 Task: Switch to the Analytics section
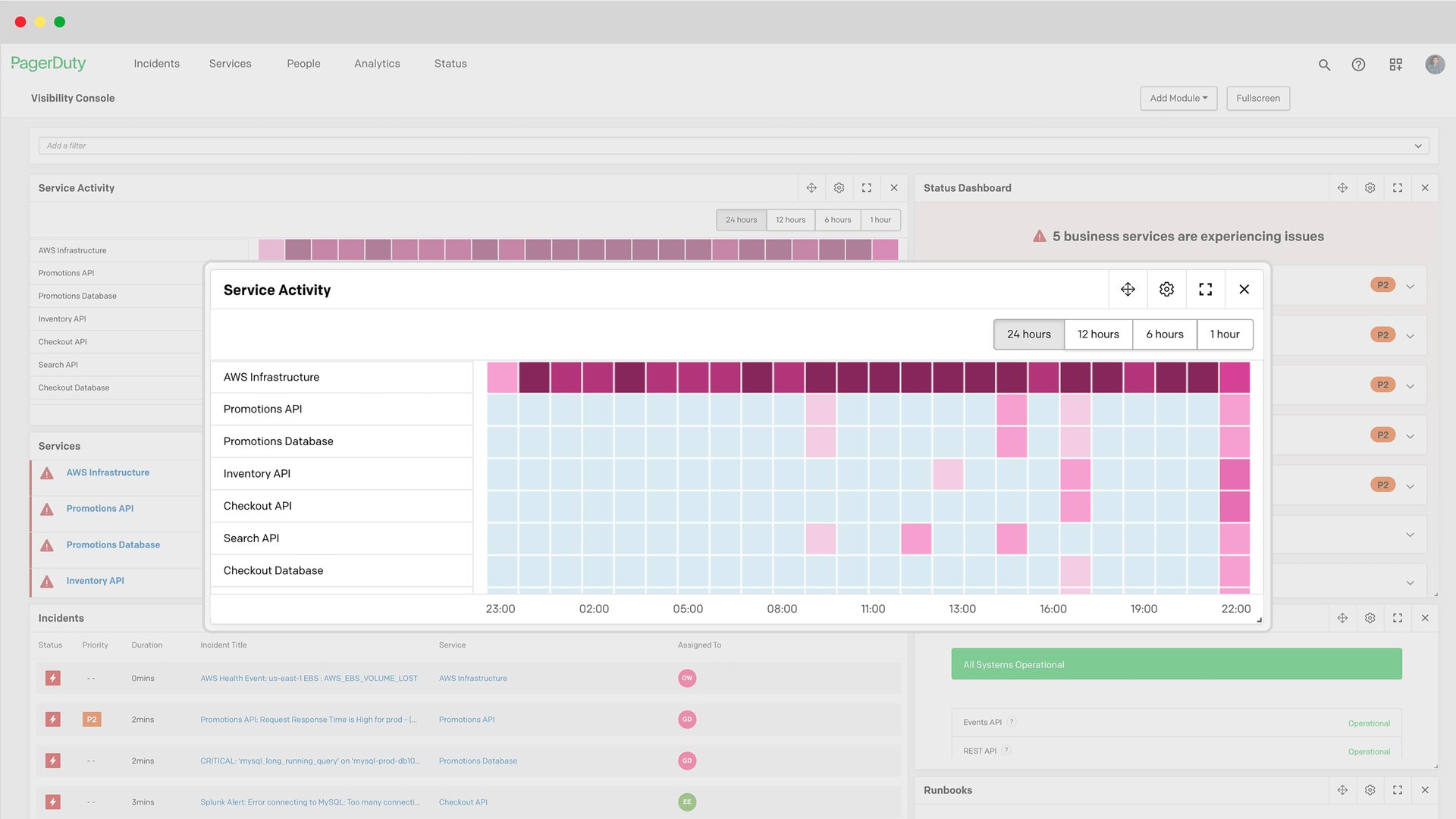[x=377, y=64]
